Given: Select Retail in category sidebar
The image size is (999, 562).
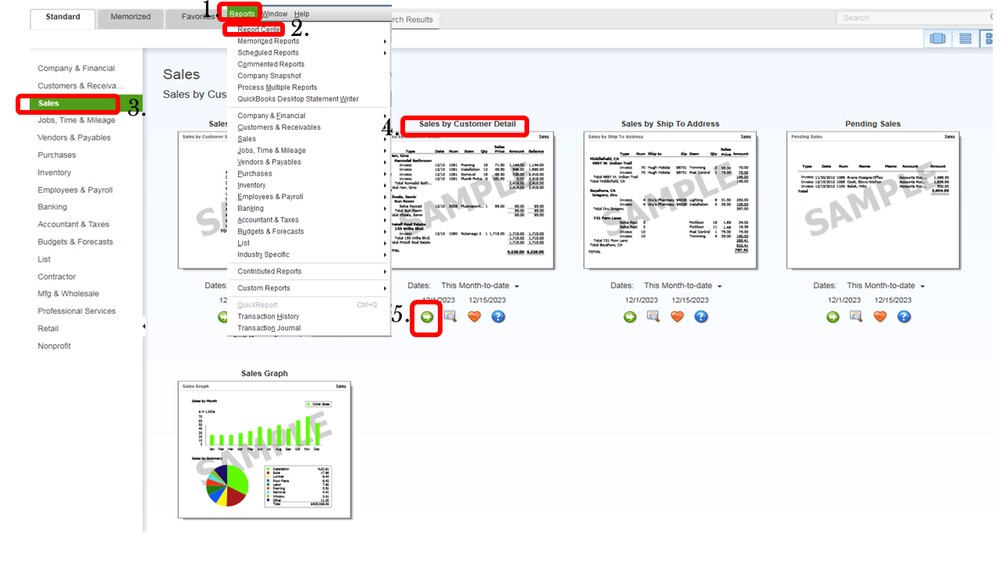Looking at the screenshot, I should tap(48, 329).
